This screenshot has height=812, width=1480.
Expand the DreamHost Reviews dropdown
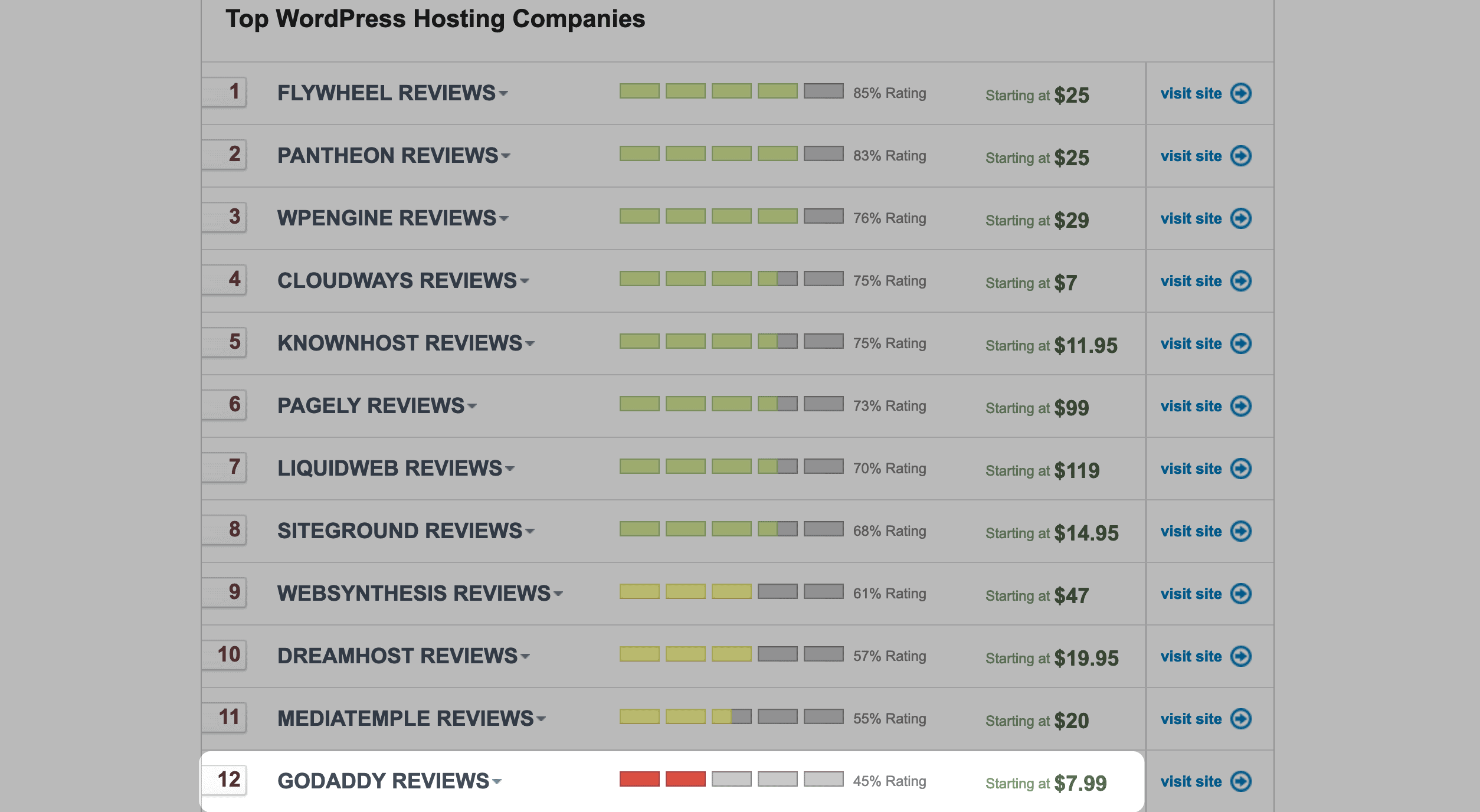[x=525, y=656]
